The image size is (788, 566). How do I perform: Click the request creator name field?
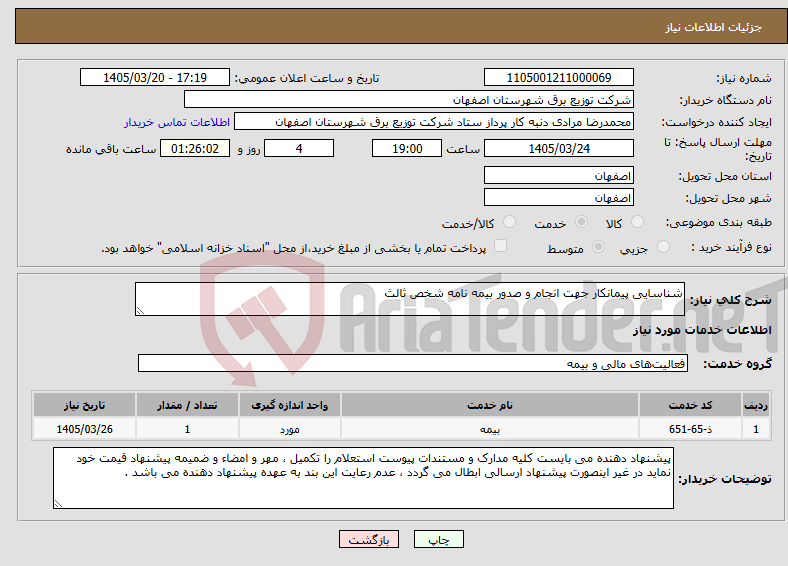click(434, 122)
